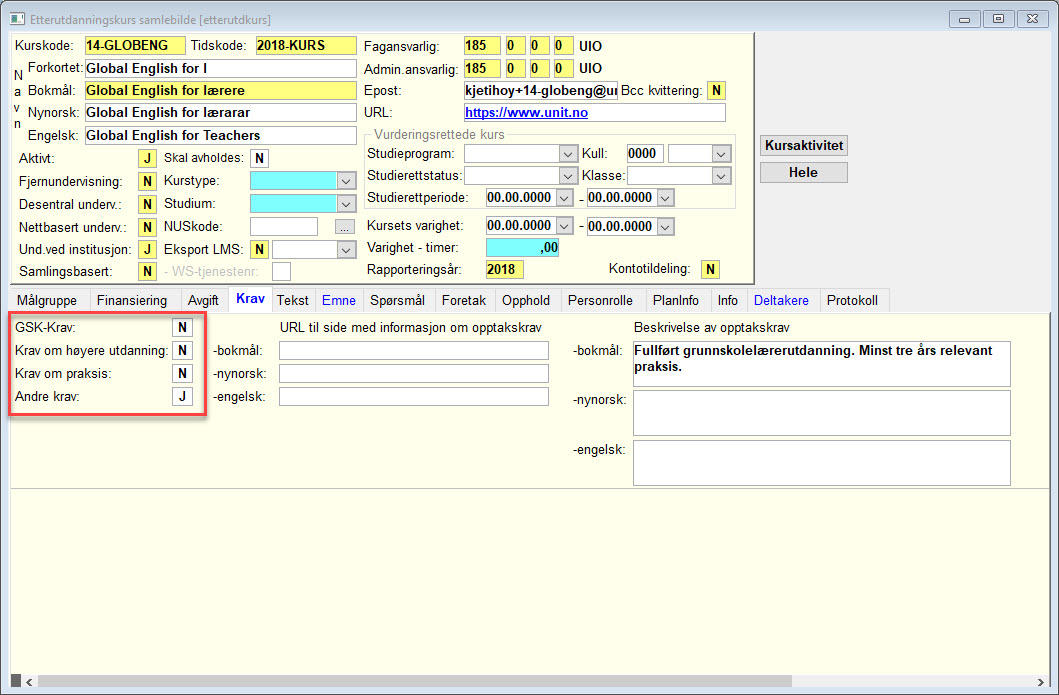Switch to the Finansiering tab
The image size is (1059, 695).
[x=132, y=301]
